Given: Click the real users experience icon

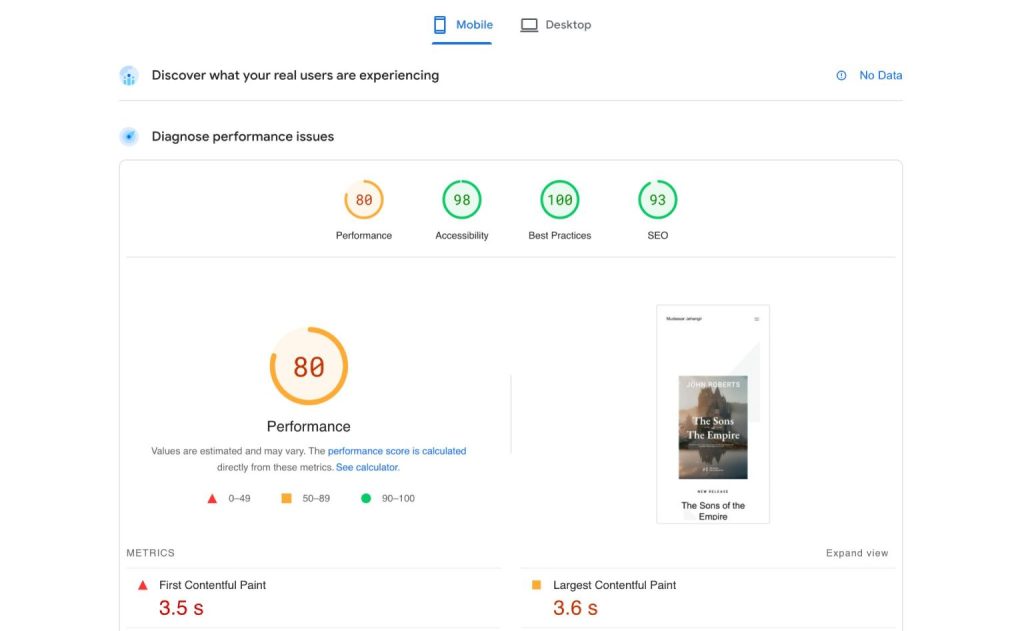Looking at the screenshot, I should tap(129, 76).
